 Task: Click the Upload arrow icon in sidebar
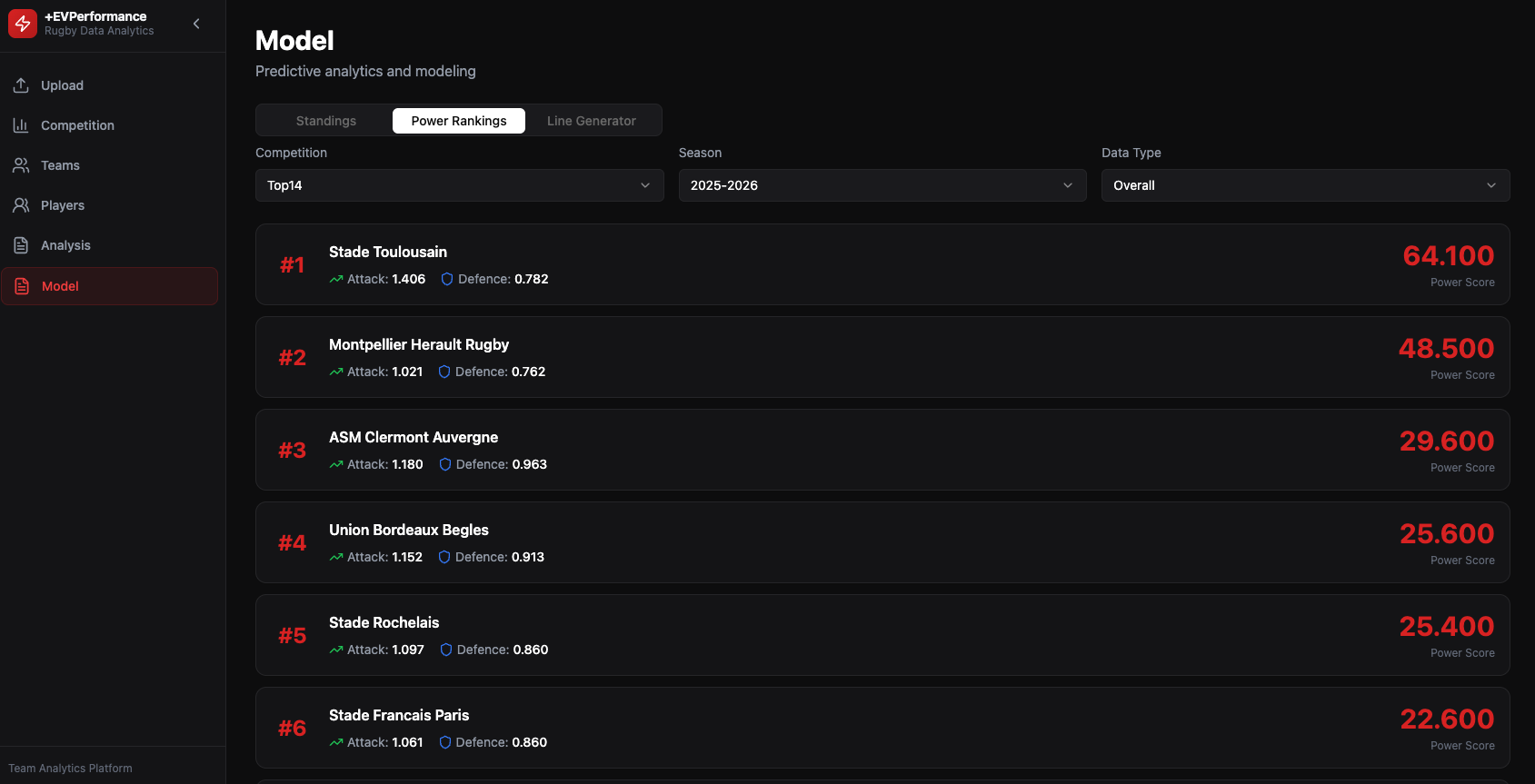coord(21,85)
